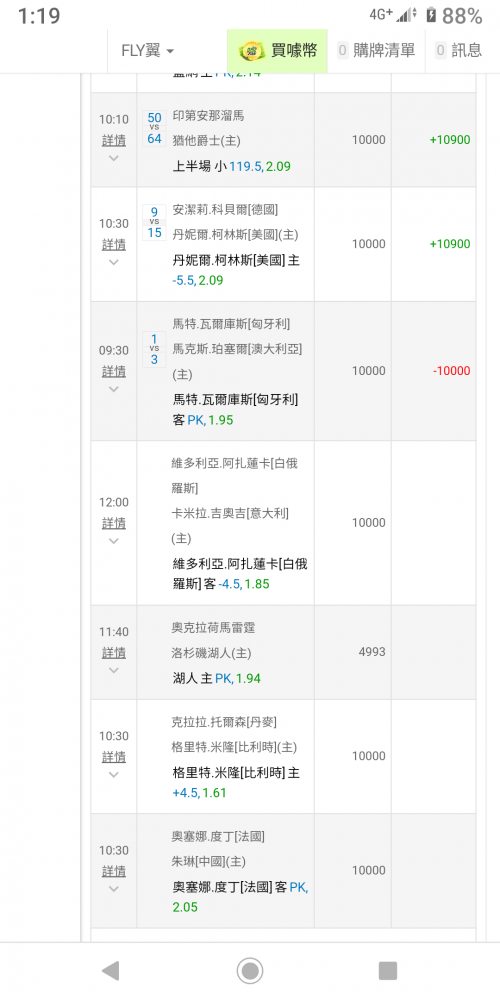
Task: Open 詳情 for the 09:30 Valkusz match
Action: coord(114,371)
